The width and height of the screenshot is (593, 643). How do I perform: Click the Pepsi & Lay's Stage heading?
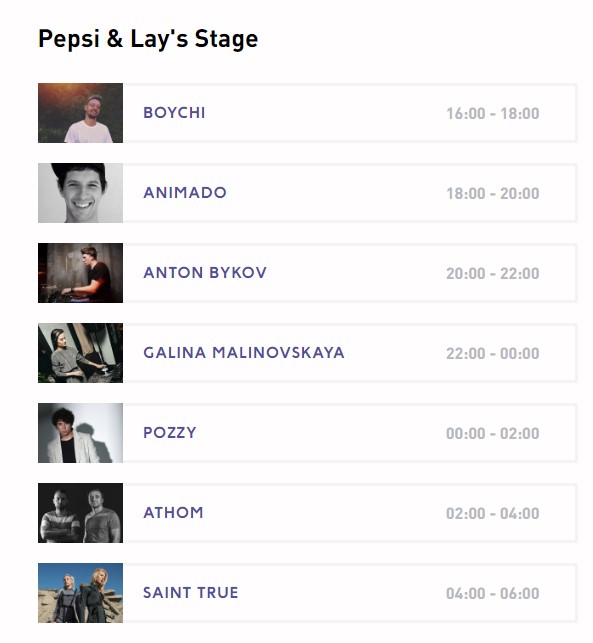[x=148, y=39]
